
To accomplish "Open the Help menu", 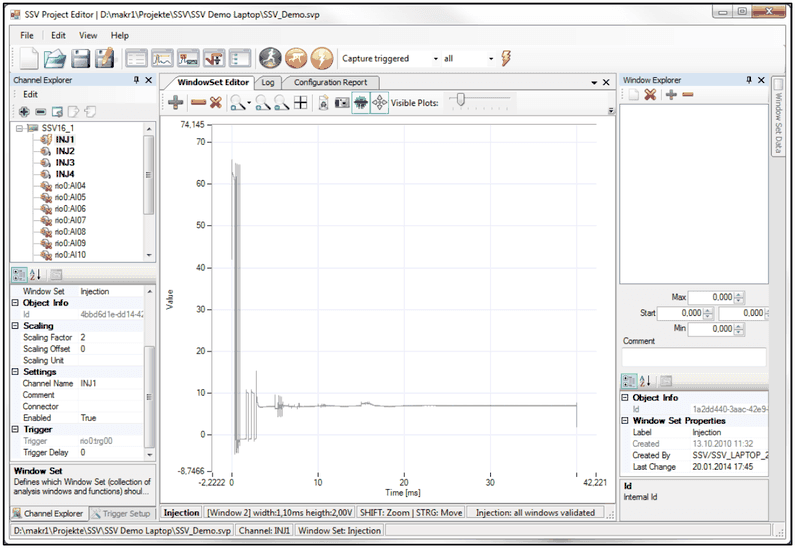I will point(120,35).
